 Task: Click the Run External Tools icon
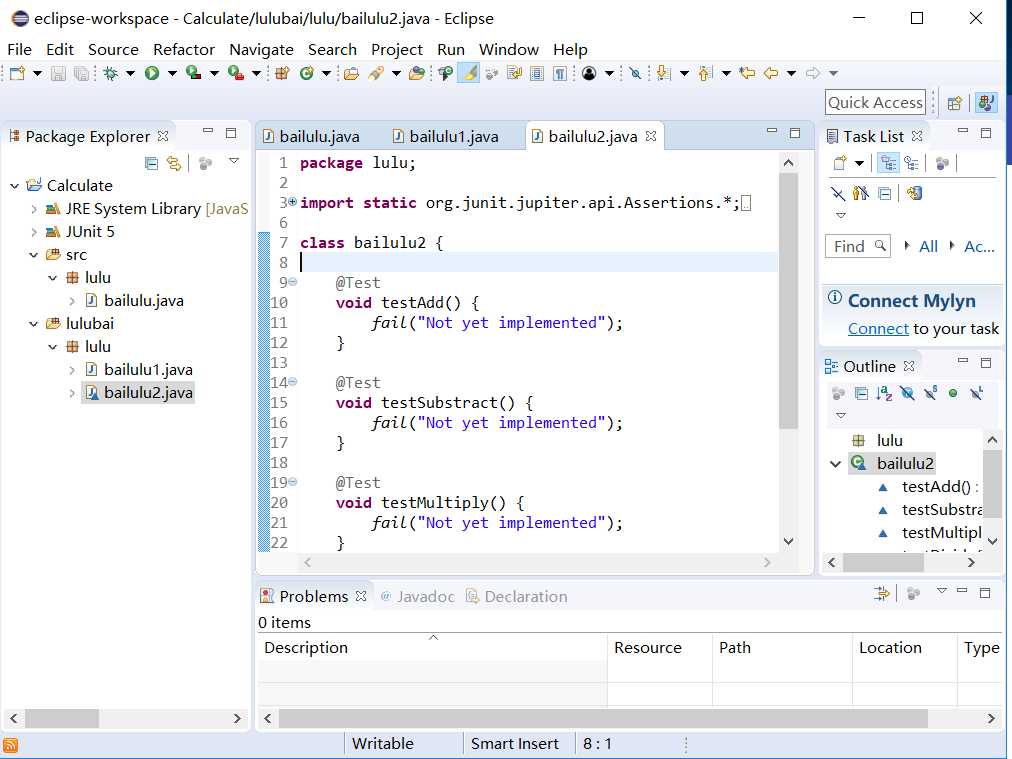click(x=236, y=73)
